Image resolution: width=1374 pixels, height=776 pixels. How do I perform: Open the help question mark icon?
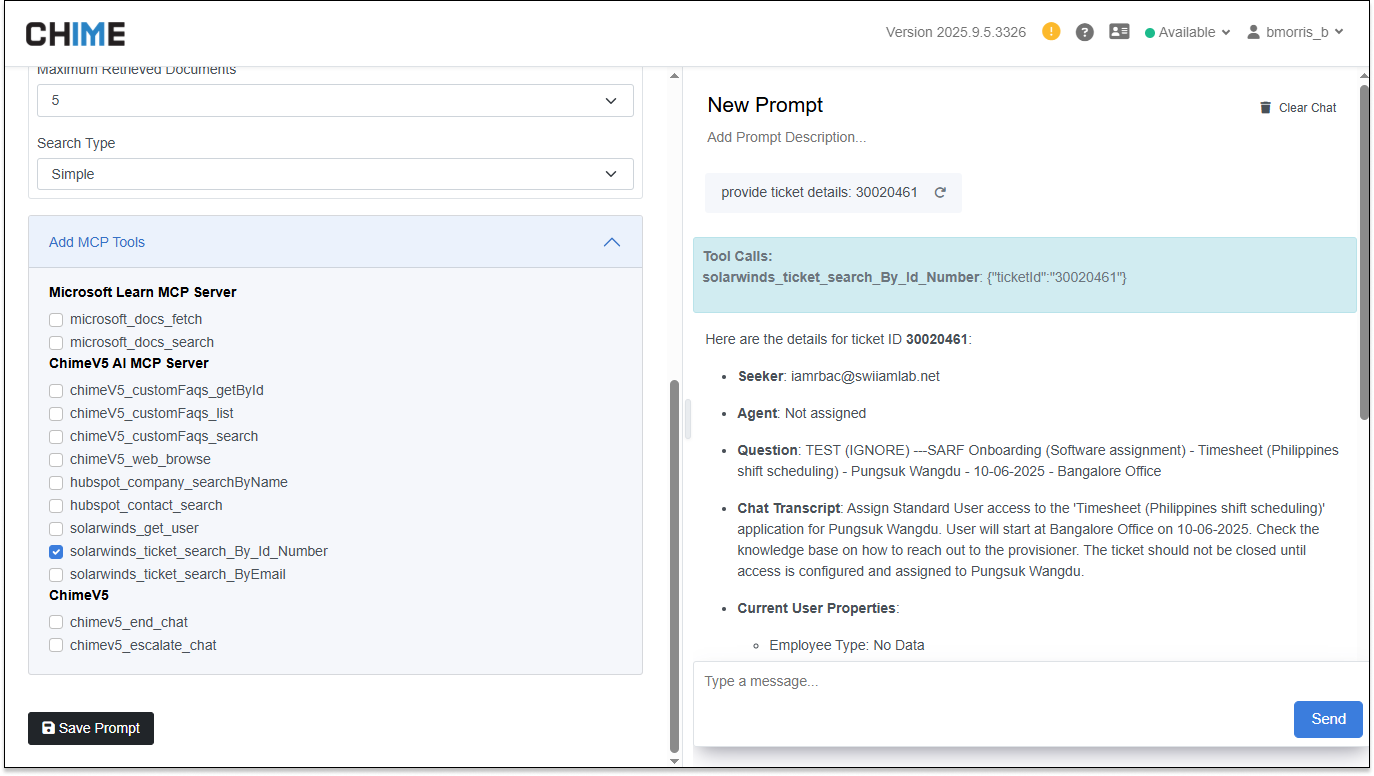(x=1084, y=32)
